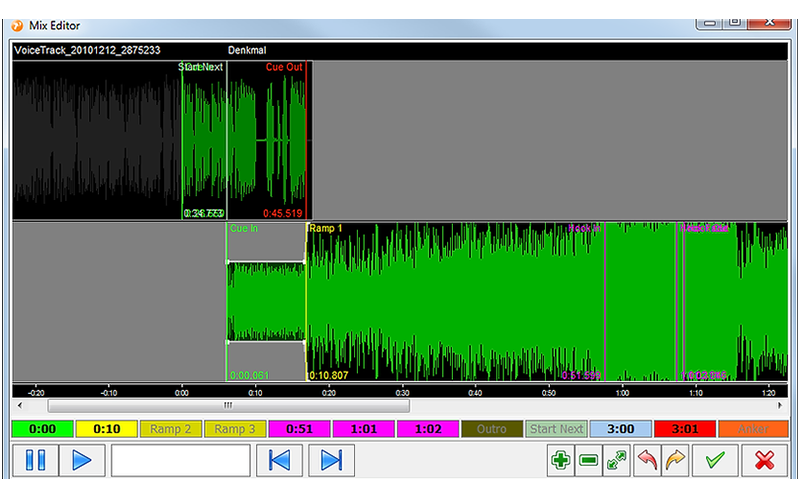800x500 pixels.
Task: Click the fit-to-window expand arrows icon
Action: [x=616, y=460]
